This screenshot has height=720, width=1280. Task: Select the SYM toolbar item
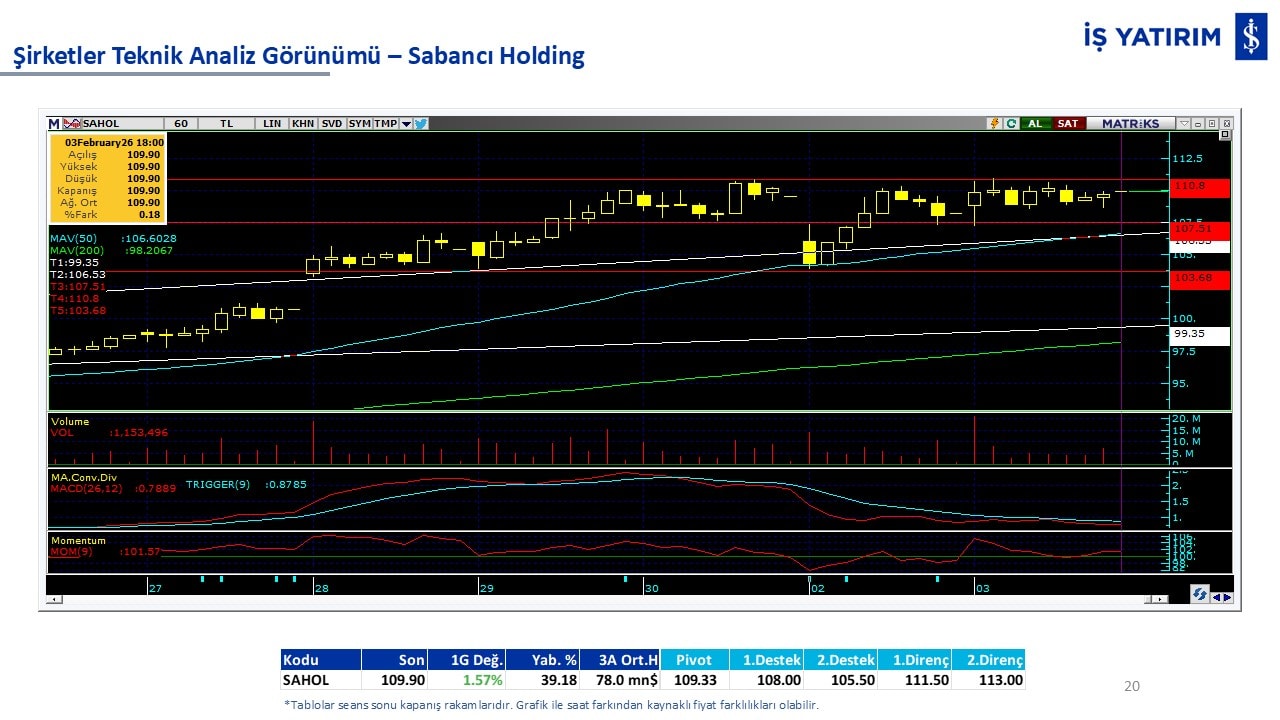(x=359, y=124)
